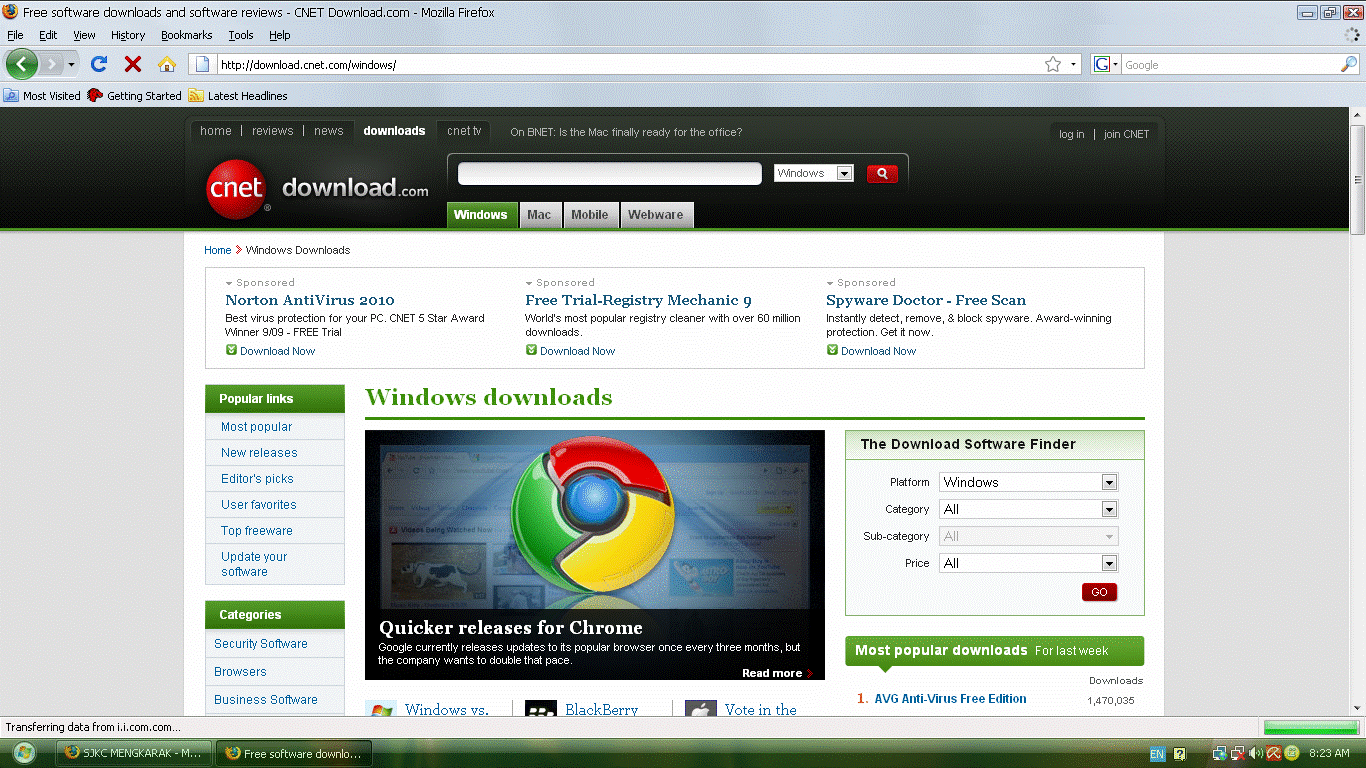The height and width of the screenshot is (768, 1366).
Task: Switch to the Mac tab
Action: coord(539,215)
